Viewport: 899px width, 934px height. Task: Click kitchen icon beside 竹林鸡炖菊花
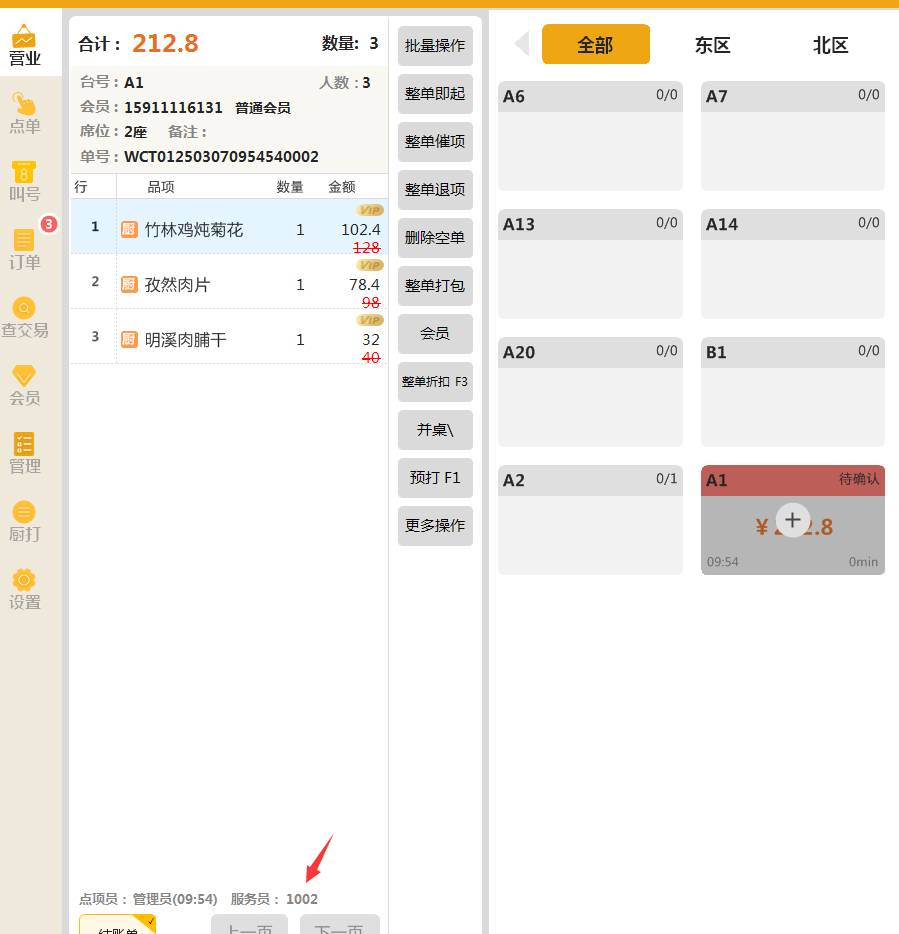click(x=129, y=229)
